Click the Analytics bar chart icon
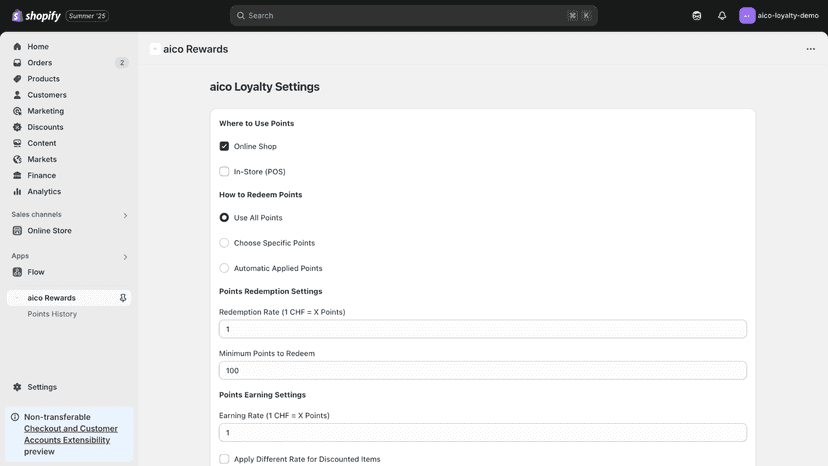The width and height of the screenshot is (828, 466). pos(17,191)
